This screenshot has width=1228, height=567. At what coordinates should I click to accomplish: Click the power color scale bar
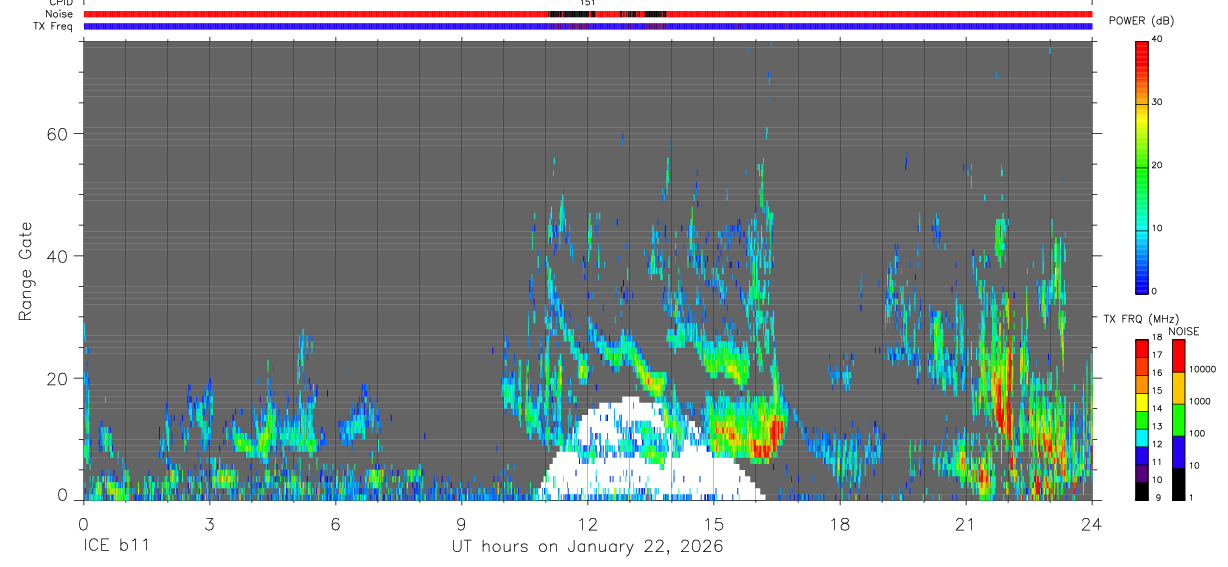(x=1142, y=166)
